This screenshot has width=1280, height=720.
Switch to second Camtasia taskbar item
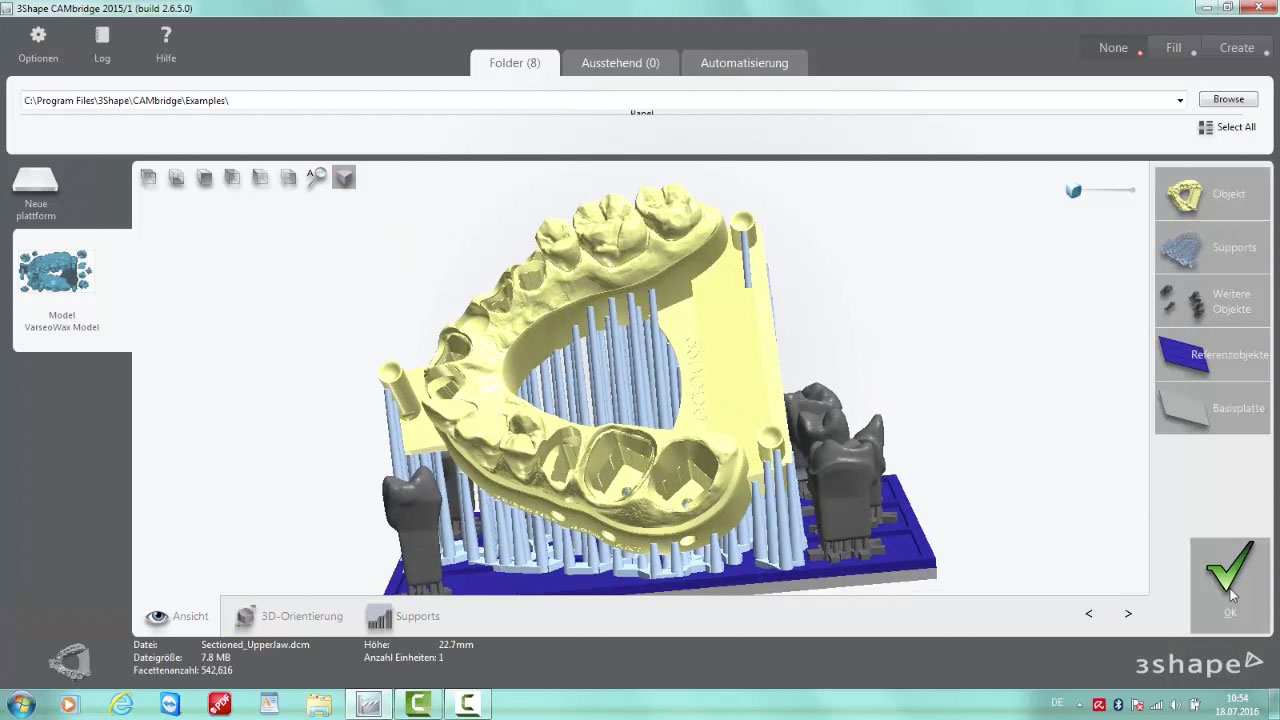tap(467, 704)
